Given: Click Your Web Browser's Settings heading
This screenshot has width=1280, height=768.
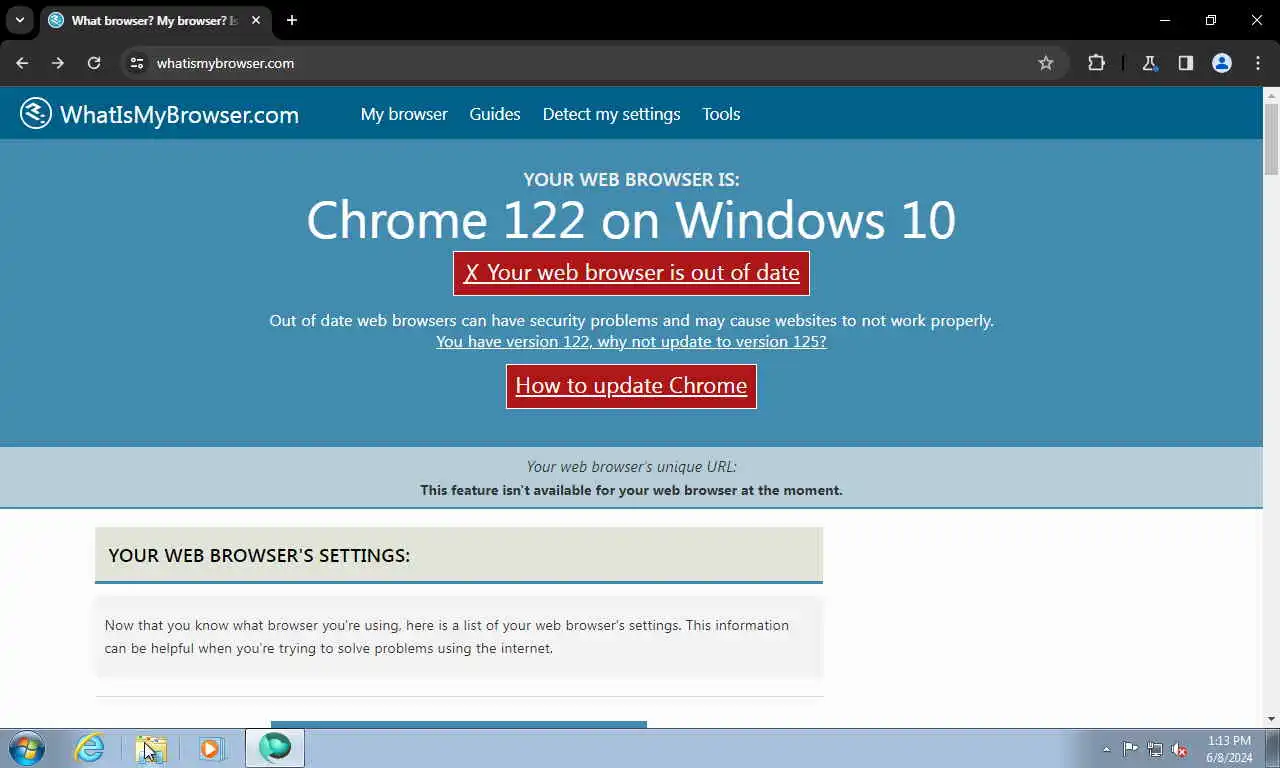Looking at the screenshot, I should click(259, 556).
